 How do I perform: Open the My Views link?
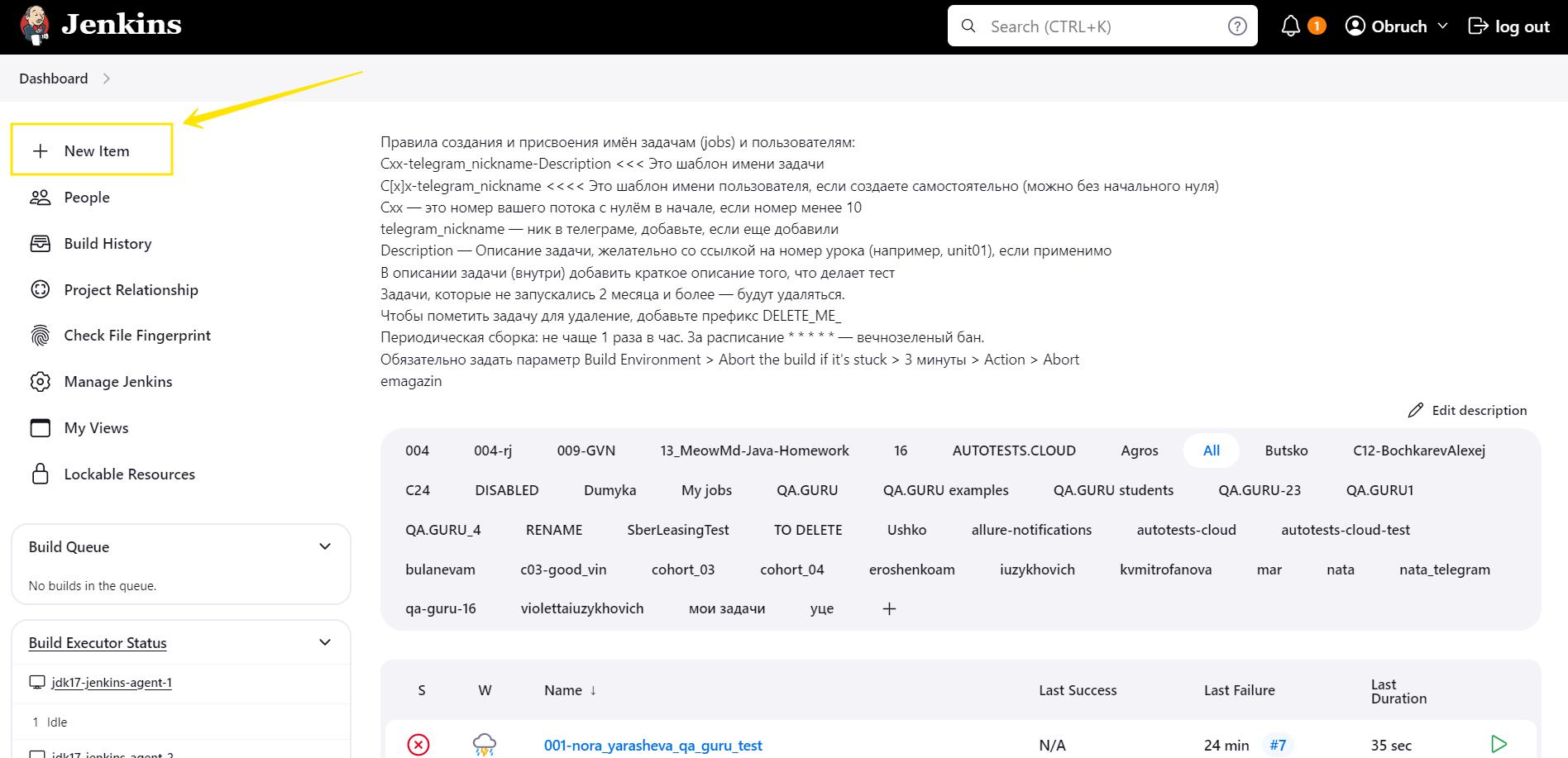click(x=97, y=428)
